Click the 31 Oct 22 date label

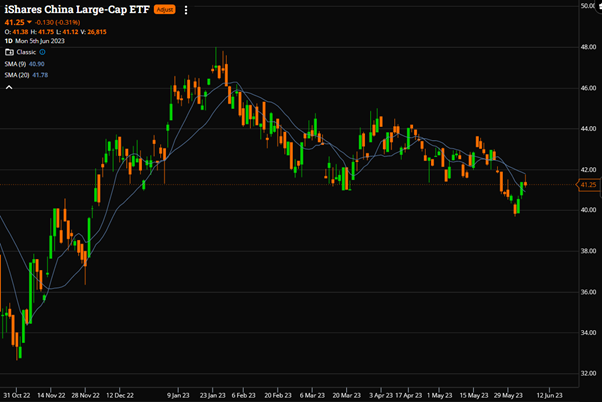pyautogui.click(x=17, y=395)
